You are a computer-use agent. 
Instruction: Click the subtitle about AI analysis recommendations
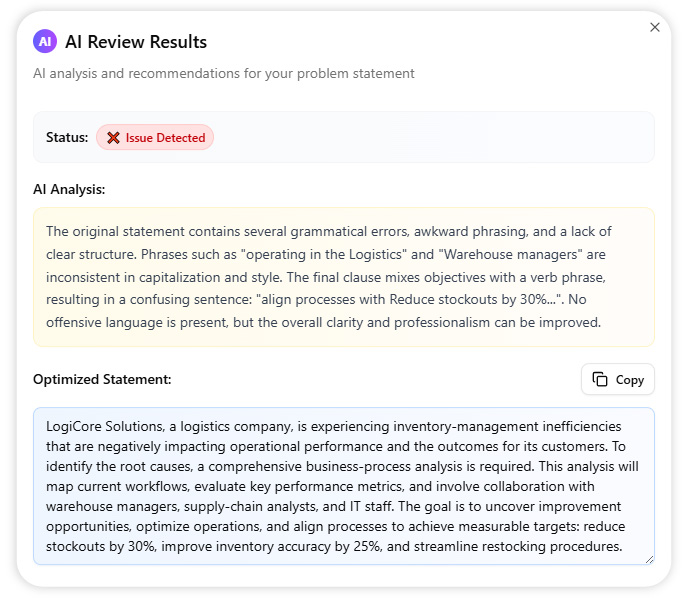pyautogui.click(x=224, y=73)
